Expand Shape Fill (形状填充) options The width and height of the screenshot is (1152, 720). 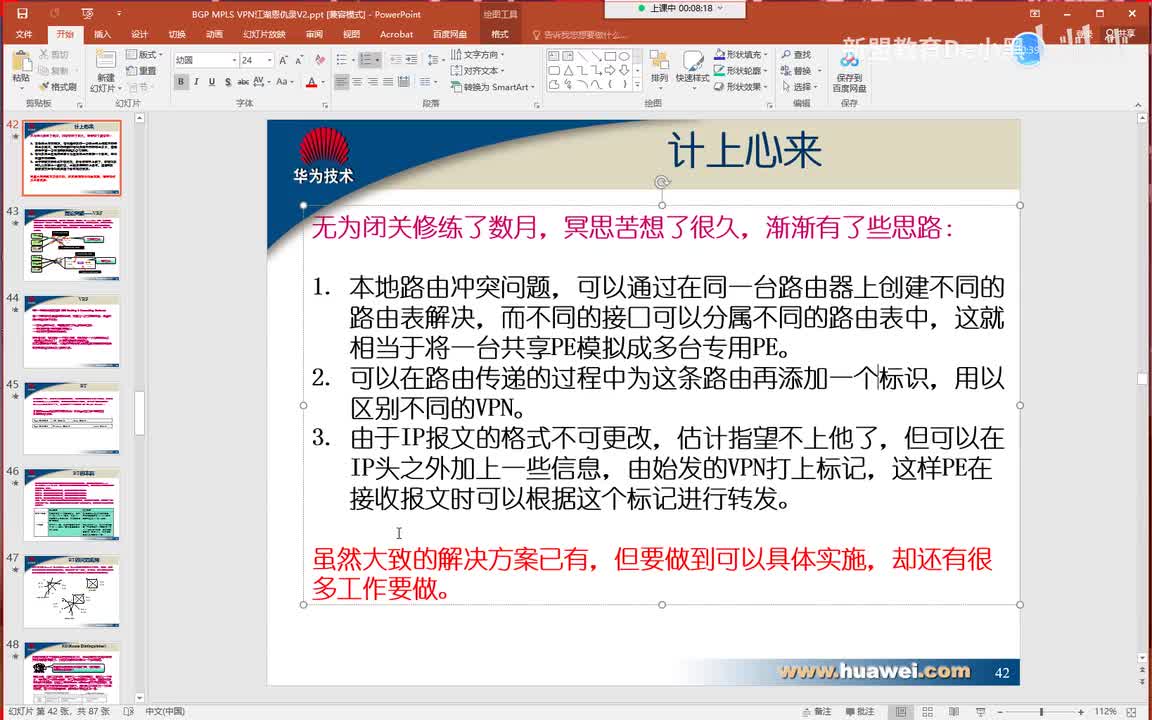point(741,54)
